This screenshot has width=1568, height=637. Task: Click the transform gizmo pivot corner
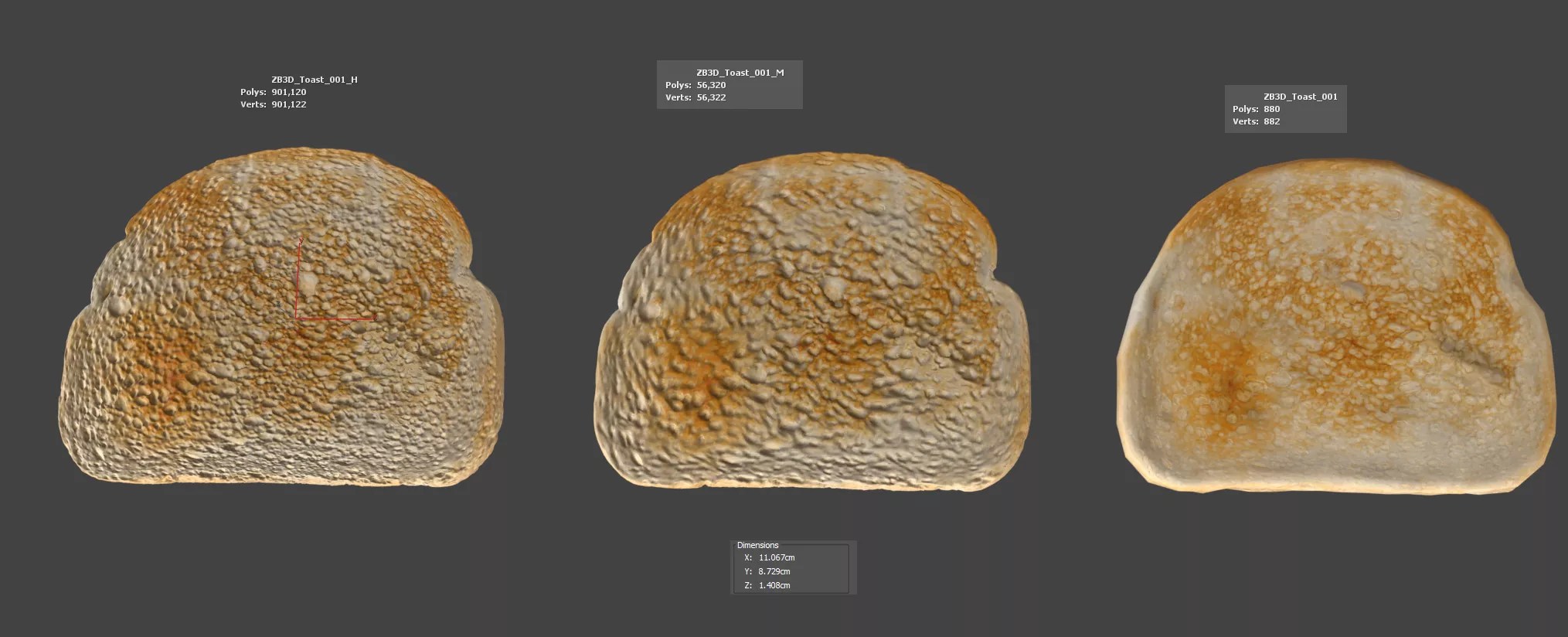click(297, 317)
